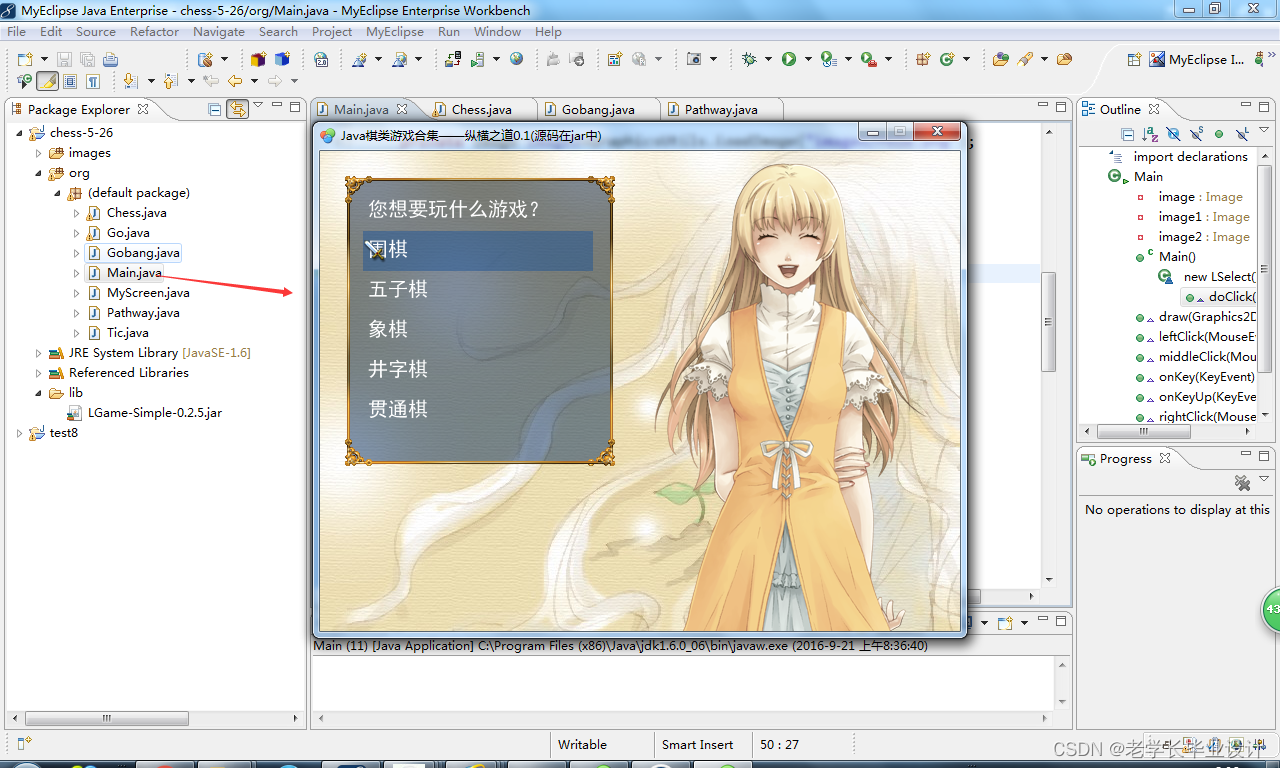The image size is (1280, 768).
Task: Click the Debug bug icon
Action: coord(749,60)
